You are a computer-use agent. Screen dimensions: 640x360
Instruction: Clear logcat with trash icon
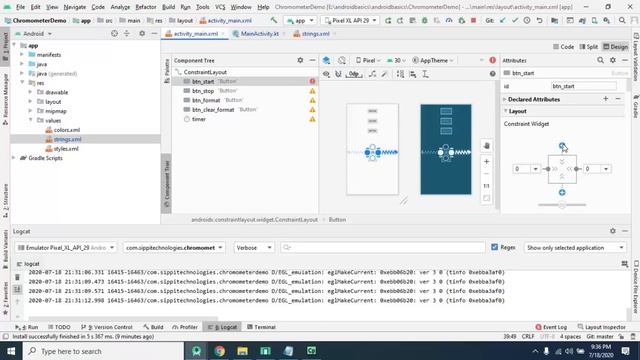pos(17,278)
